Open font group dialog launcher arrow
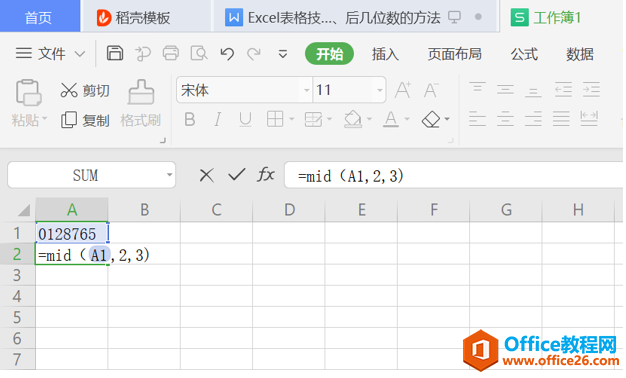 coord(451,141)
